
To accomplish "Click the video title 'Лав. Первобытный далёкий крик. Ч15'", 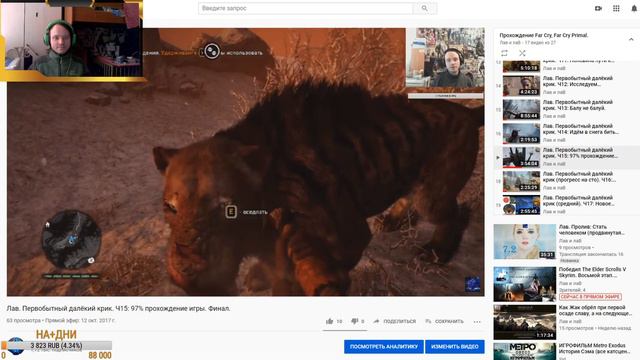I will coord(118,309).
